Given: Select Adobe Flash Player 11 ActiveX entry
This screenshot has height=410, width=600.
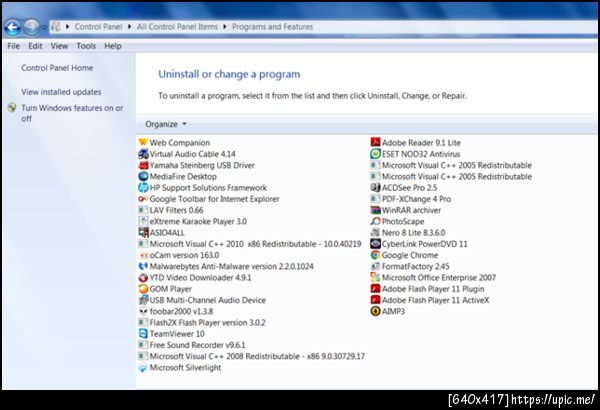Looking at the screenshot, I should point(430,300).
